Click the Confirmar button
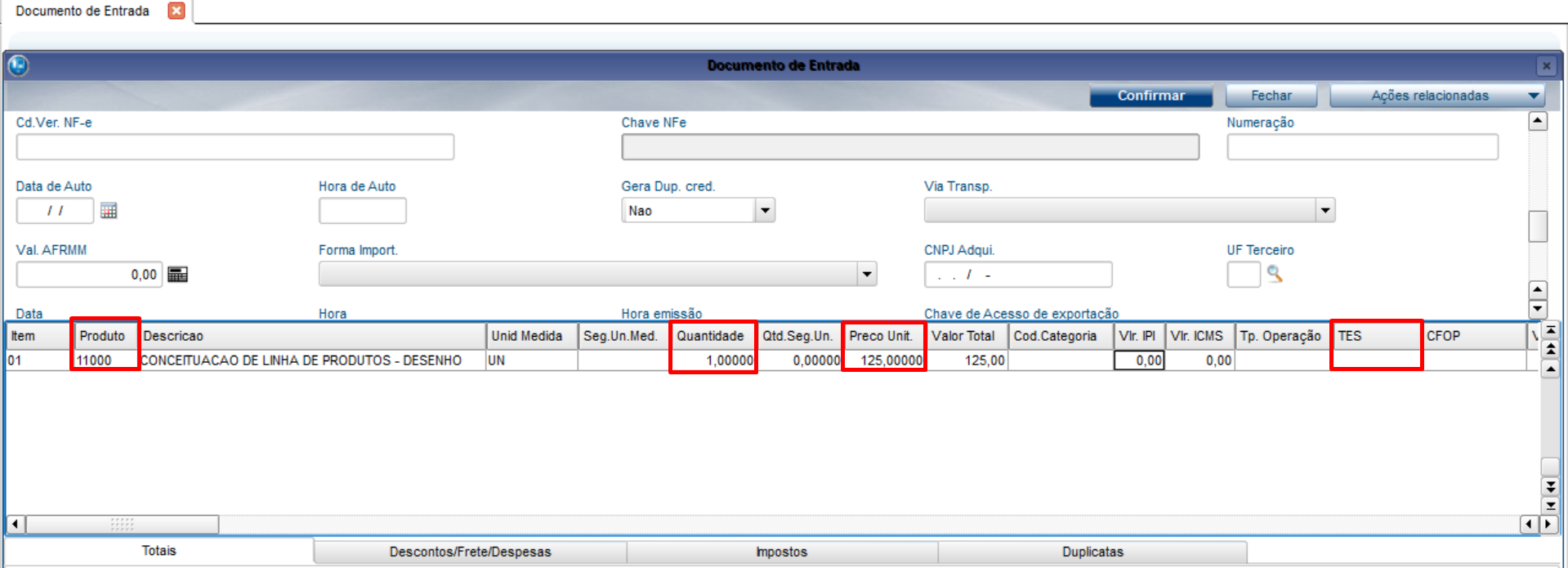The width and height of the screenshot is (1568, 568). (1150, 96)
